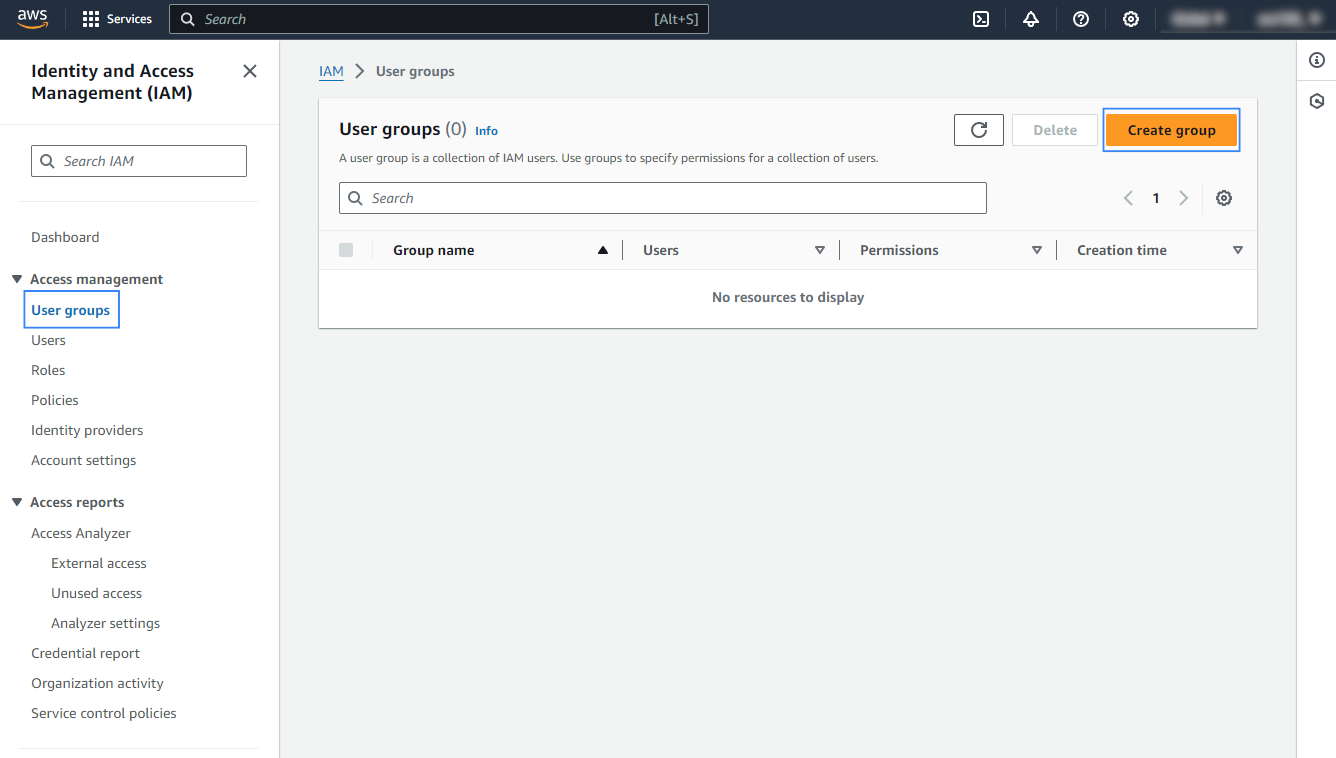The width and height of the screenshot is (1336, 758).
Task: Collapse the Access management section
Action: (x=16, y=279)
